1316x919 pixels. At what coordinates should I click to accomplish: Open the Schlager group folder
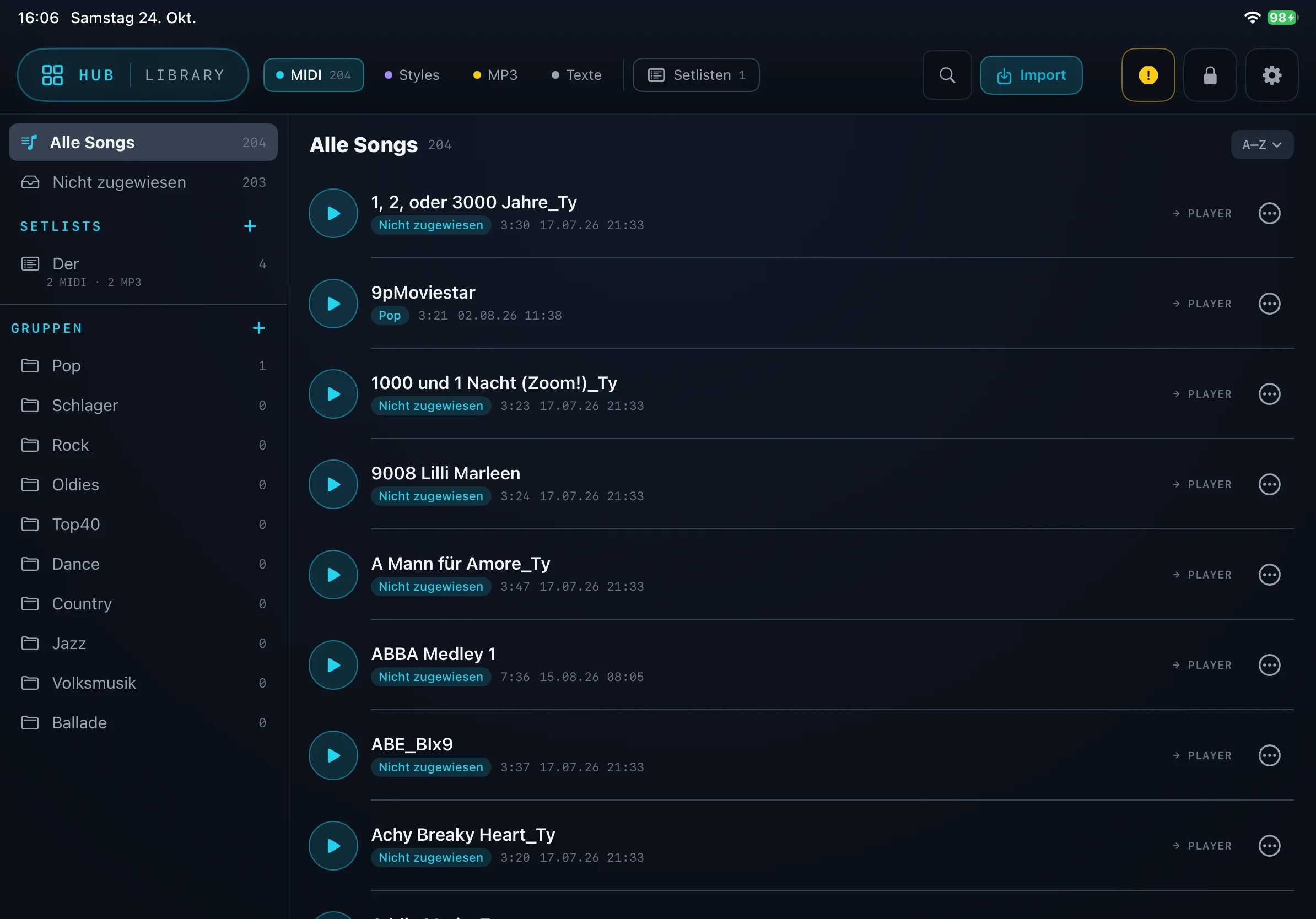pyautogui.click(x=143, y=405)
